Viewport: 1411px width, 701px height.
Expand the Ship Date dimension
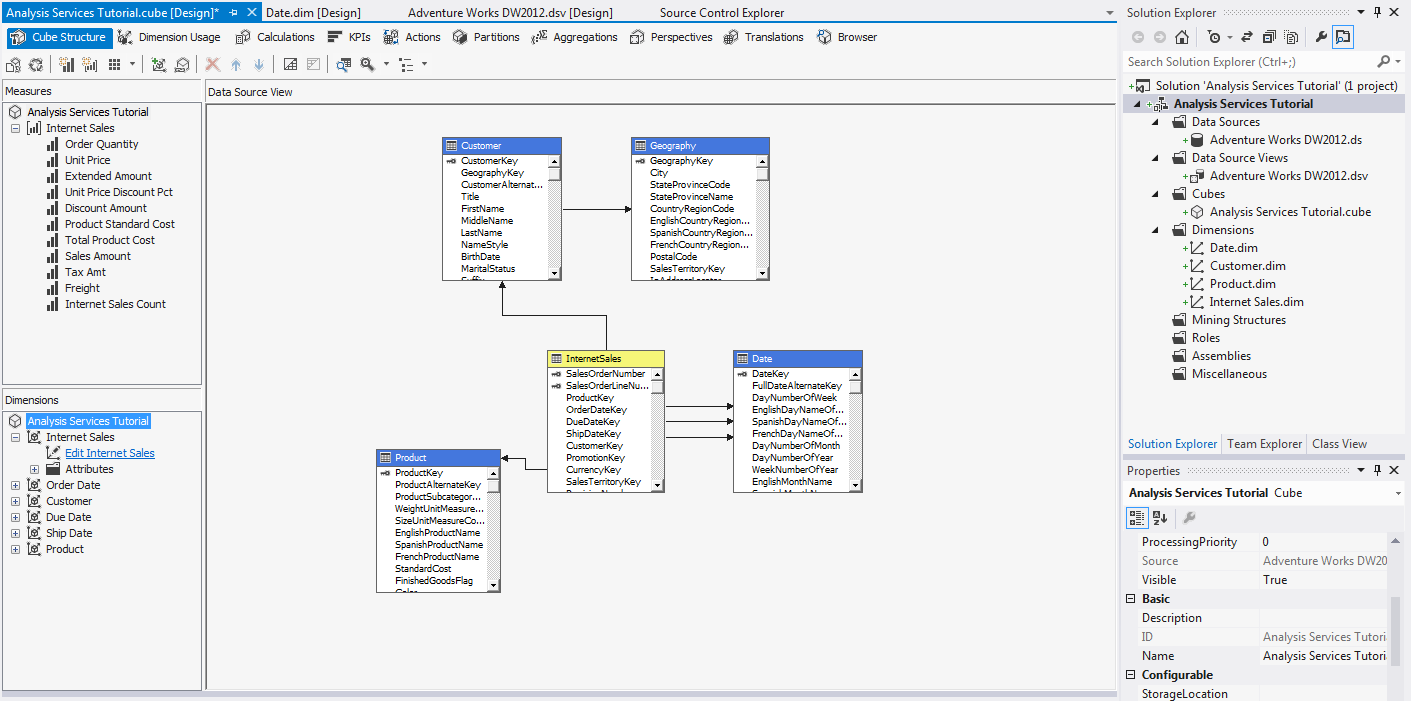[x=15, y=533]
